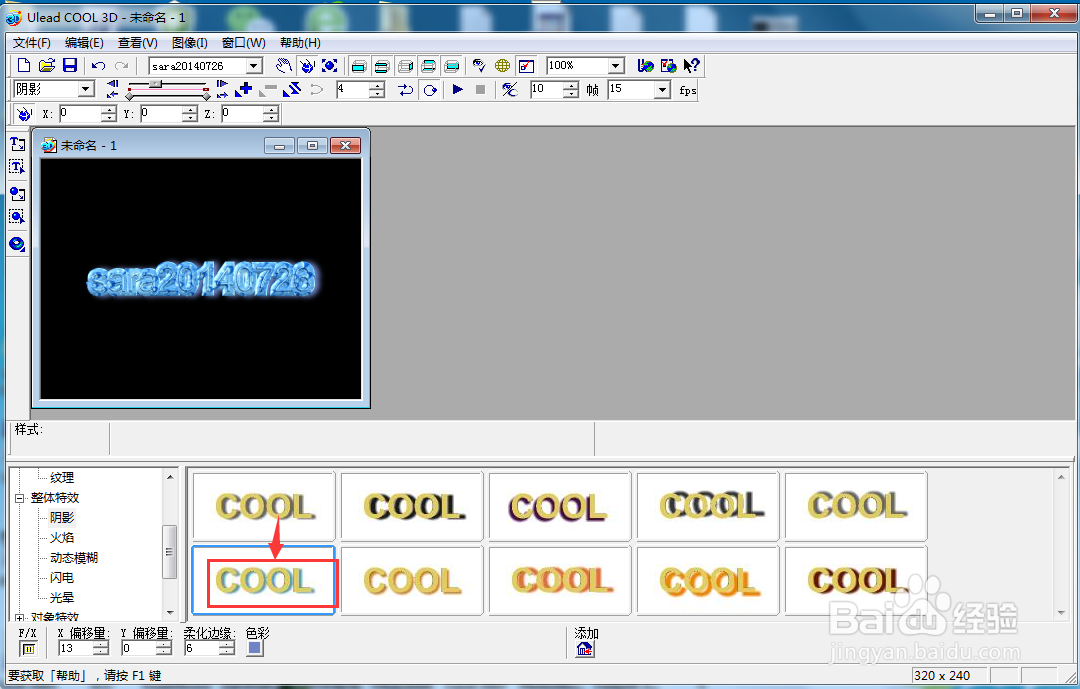Click the 柔化边缘 value field
This screenshot has height=689, width=1080.
click(202, 648)
